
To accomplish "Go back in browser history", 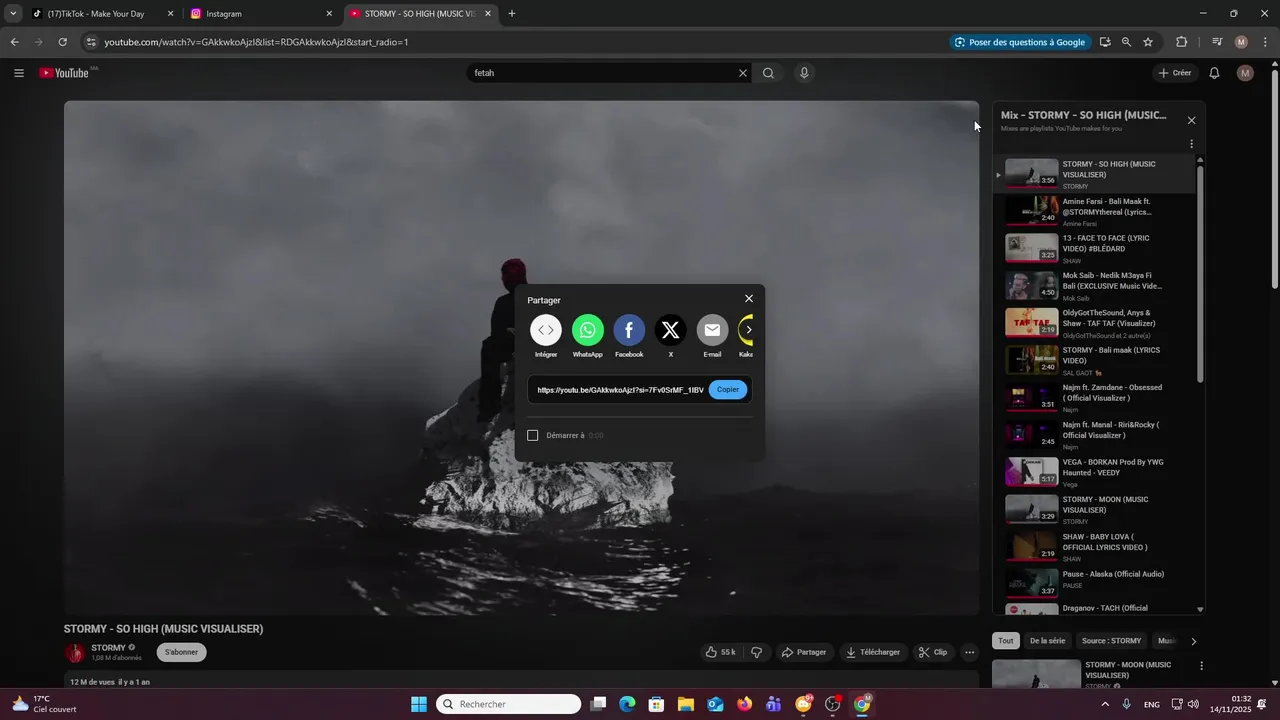I will pyautogui.click(x=14, y=42).
